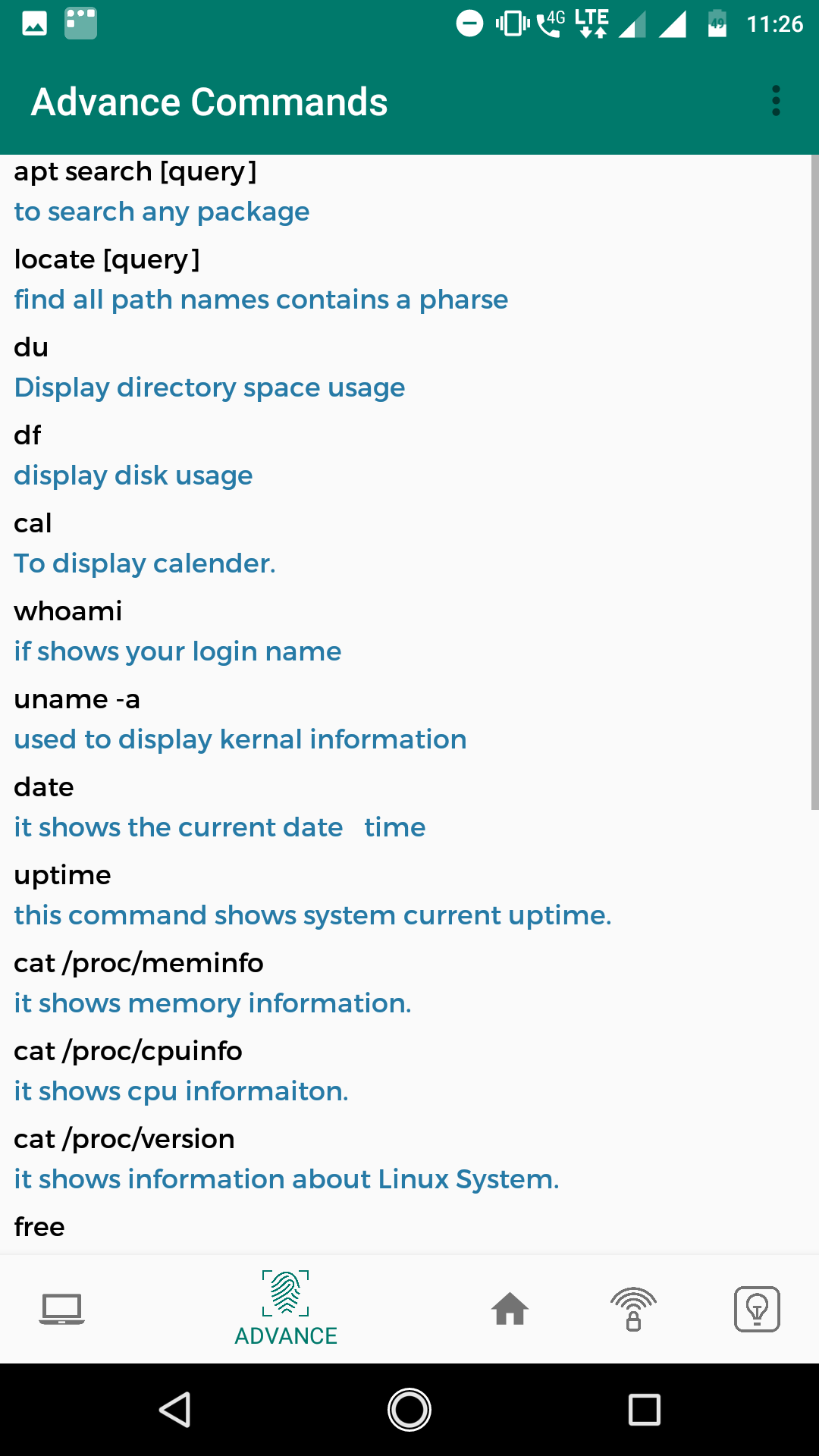Open the laptop basics tab icon

click(x=61, y=1309)
